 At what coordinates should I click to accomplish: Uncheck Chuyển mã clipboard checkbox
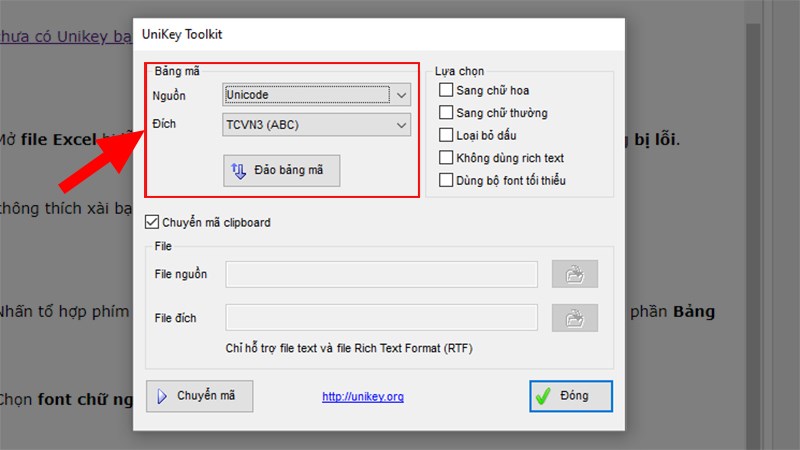coord(153,222)
